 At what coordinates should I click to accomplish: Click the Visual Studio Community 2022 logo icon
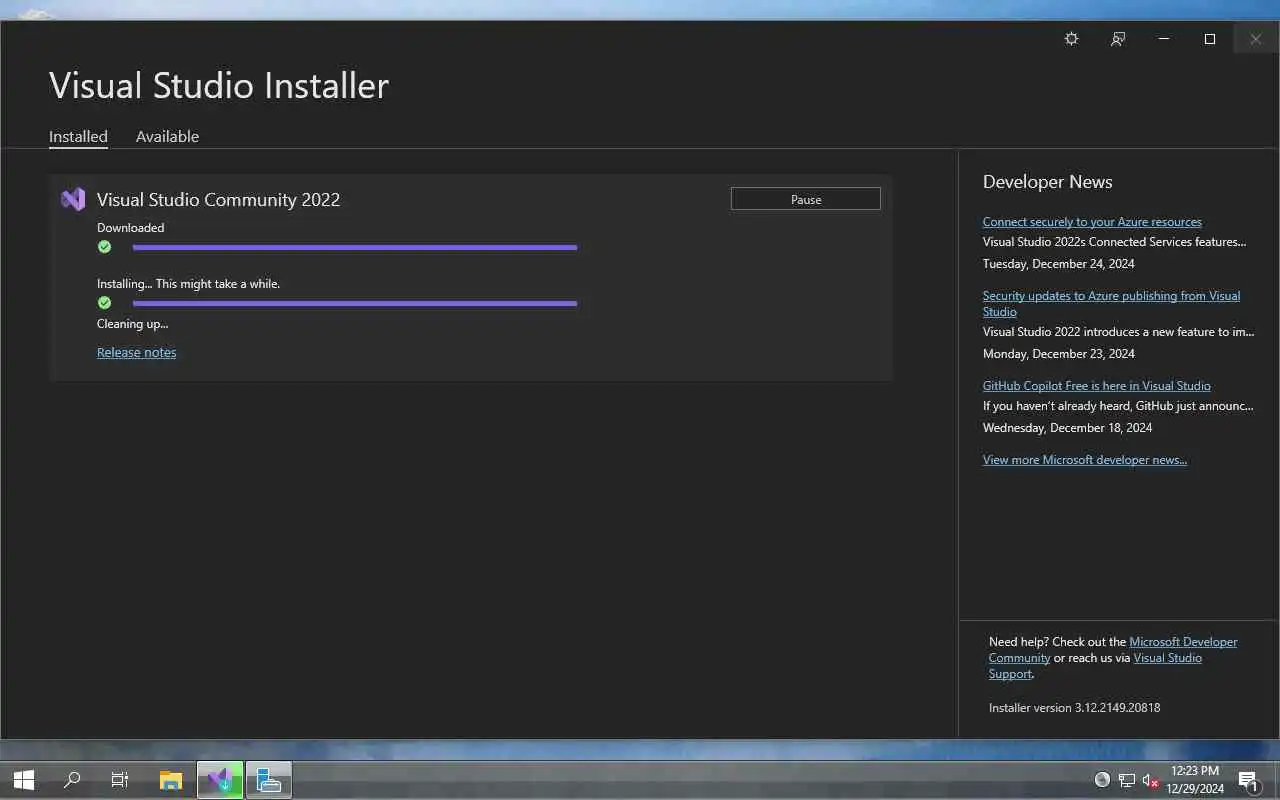73,199
